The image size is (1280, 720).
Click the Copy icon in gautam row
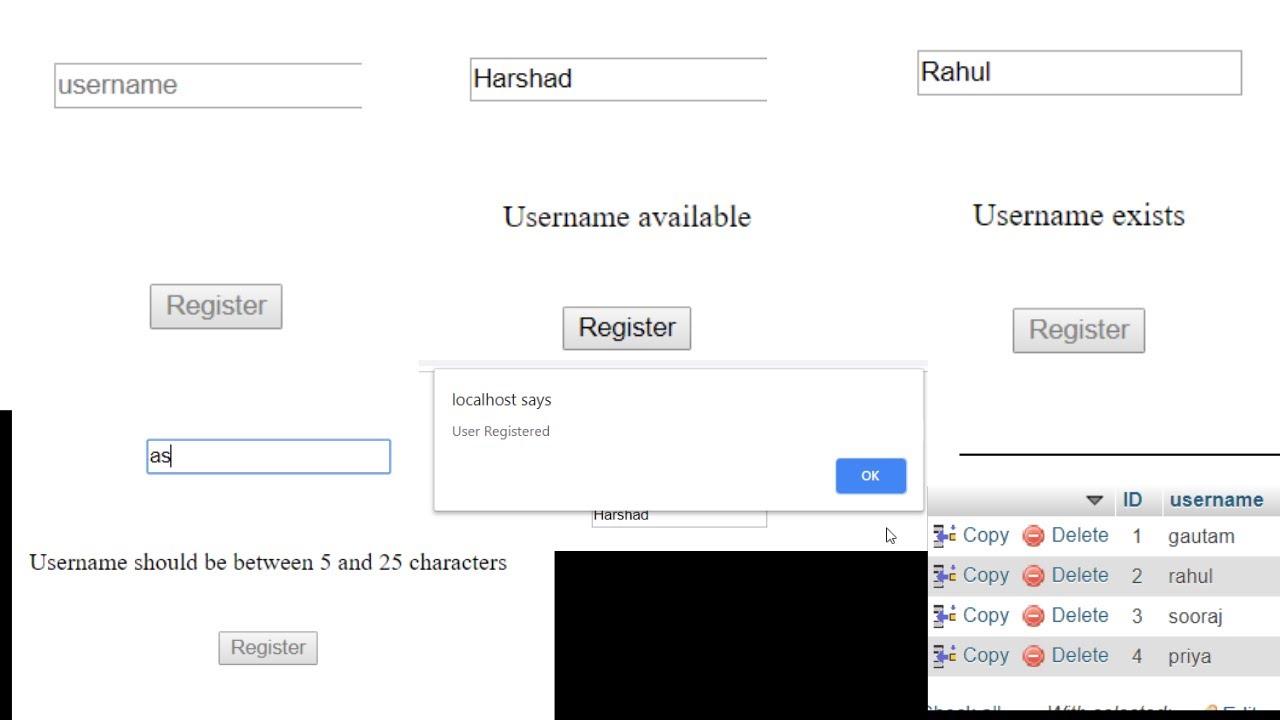[944, 536]
